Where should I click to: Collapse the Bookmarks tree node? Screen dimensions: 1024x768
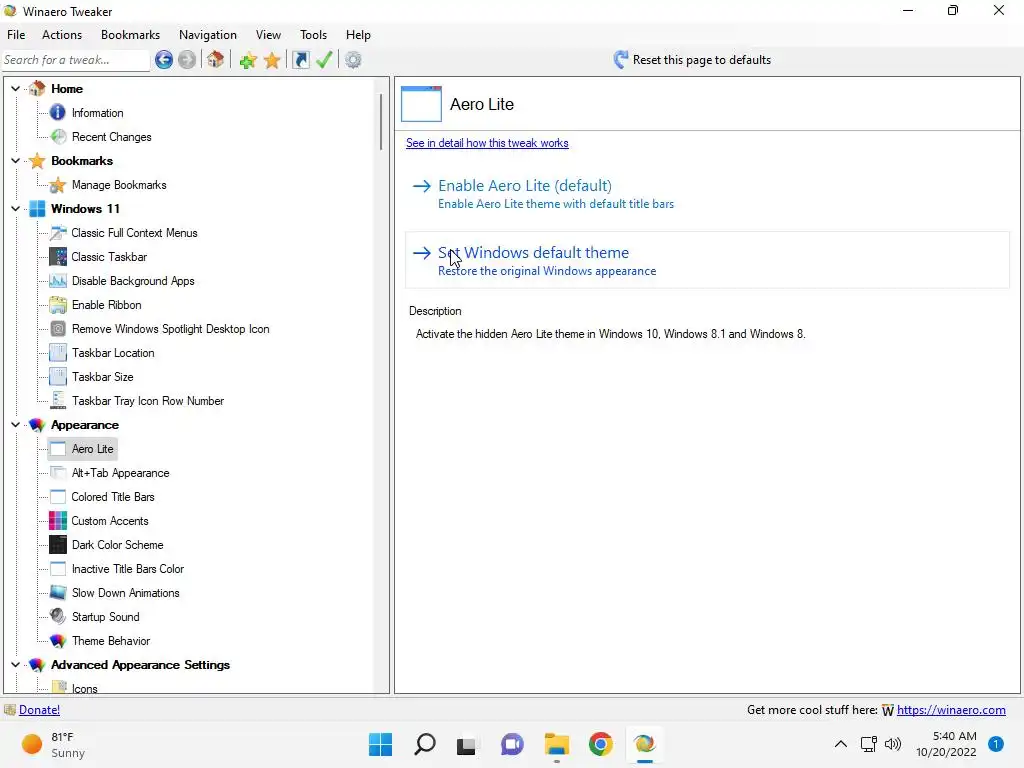[x=16, y=160]
